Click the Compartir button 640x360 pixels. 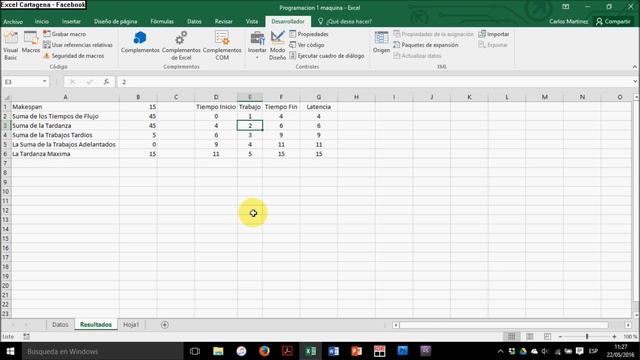click(x=613, y=21)
